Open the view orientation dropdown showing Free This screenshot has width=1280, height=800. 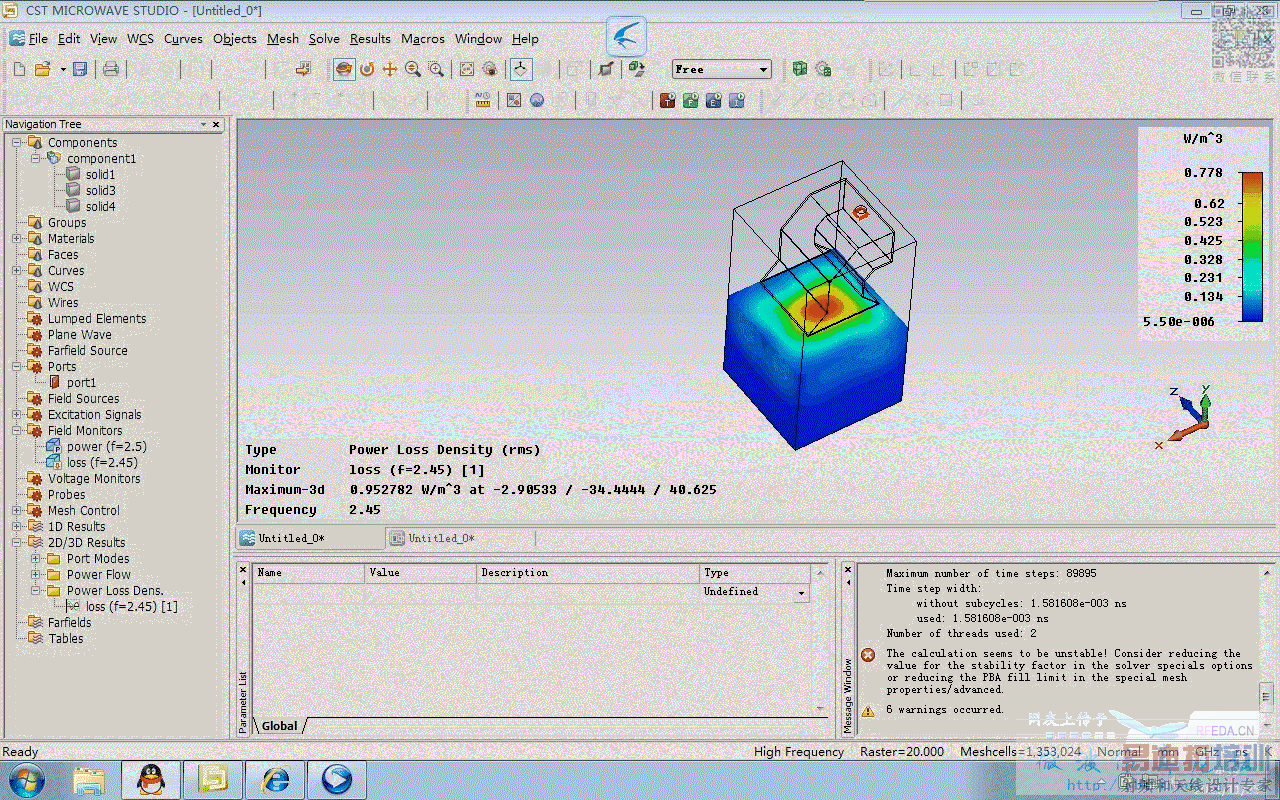pyautogui.click(x=721, y=69)
